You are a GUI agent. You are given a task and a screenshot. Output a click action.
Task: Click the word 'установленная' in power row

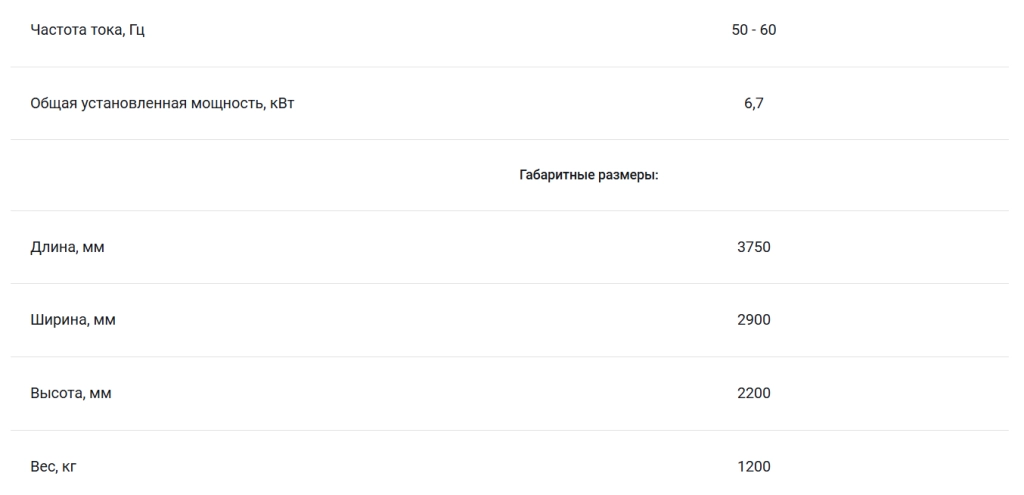pyautogui.click(x=134, y=103)
